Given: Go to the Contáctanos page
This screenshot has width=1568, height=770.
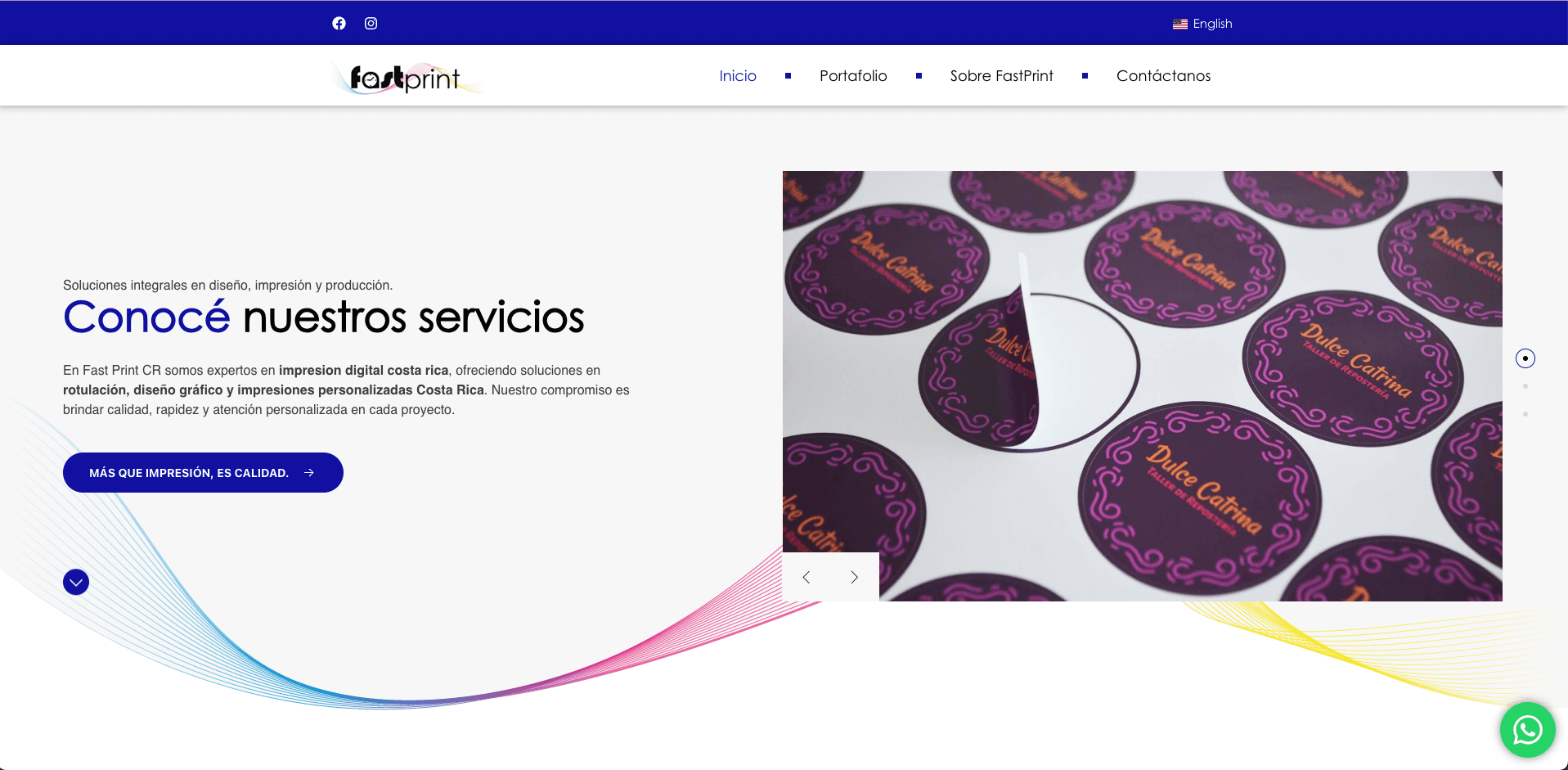Looking at the screenshot, I should [1162, 76].
